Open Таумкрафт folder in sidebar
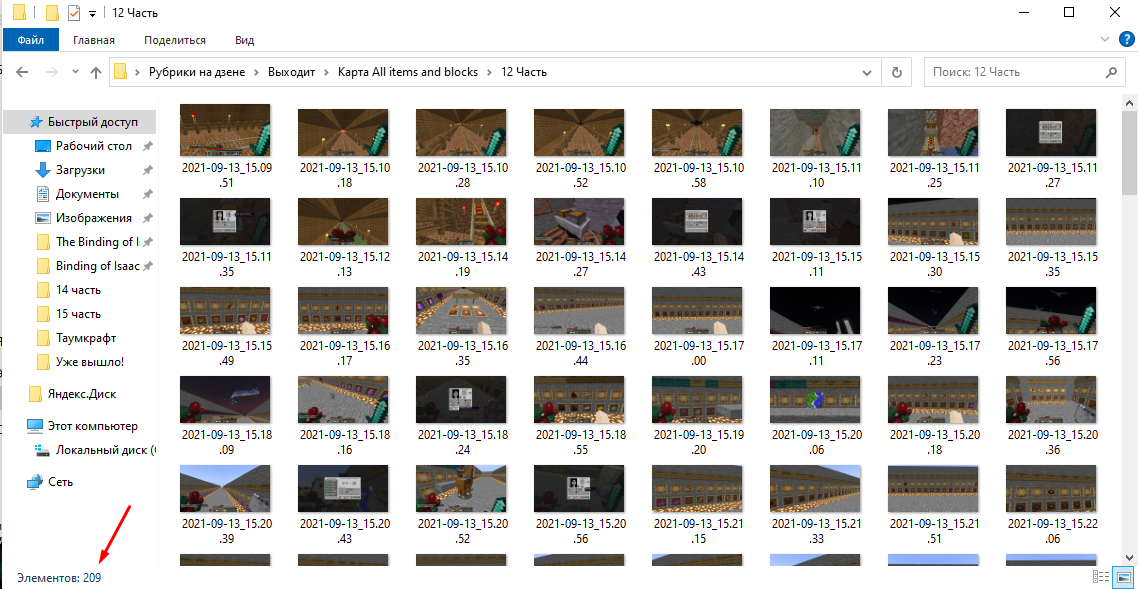 85,338
